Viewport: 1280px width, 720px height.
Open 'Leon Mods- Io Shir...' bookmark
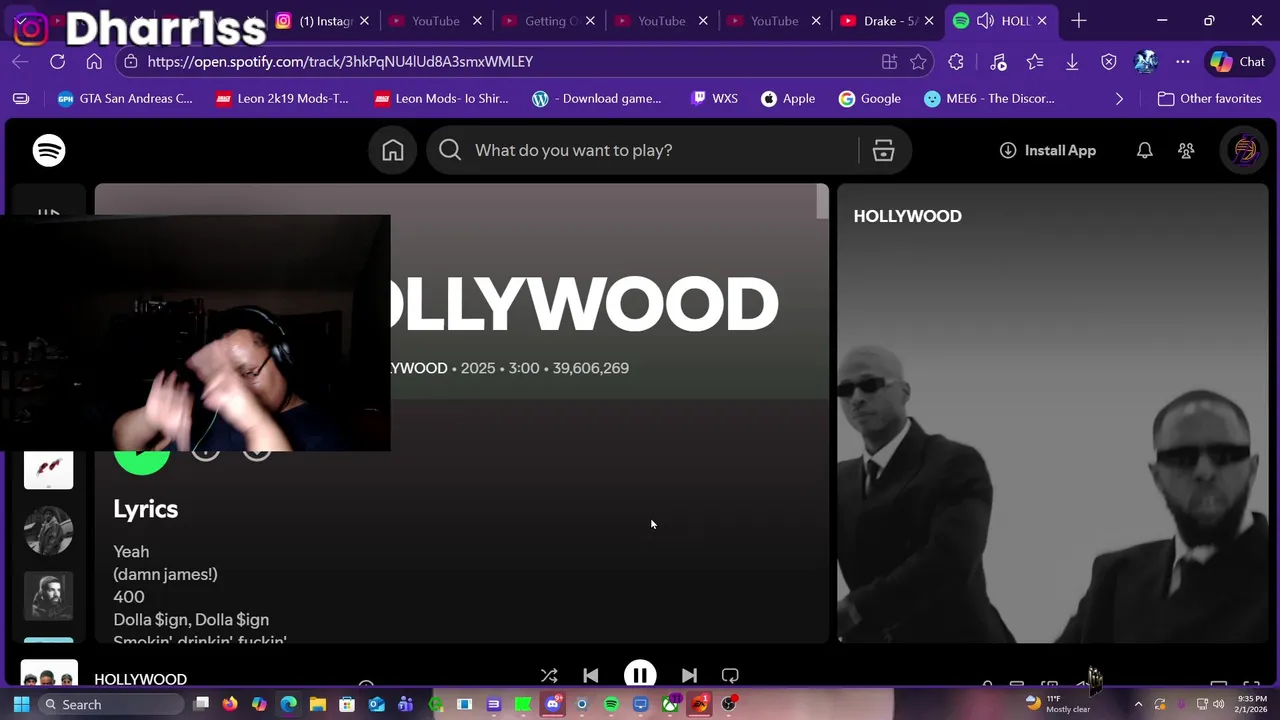click(441, 99)
